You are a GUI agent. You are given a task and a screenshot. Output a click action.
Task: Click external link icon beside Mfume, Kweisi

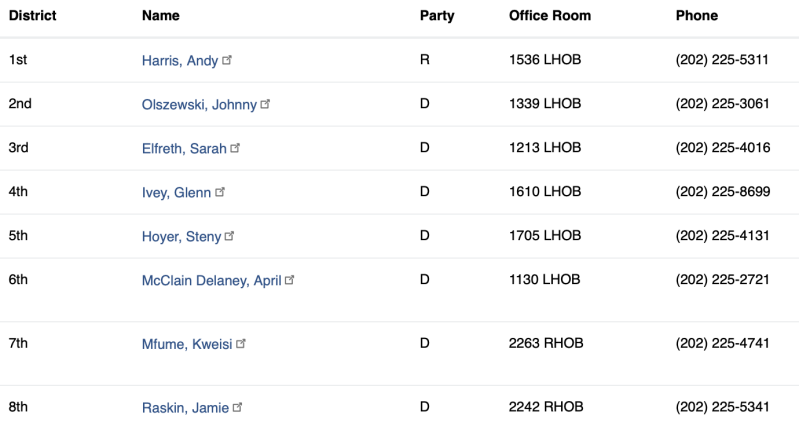click(241, 343)
